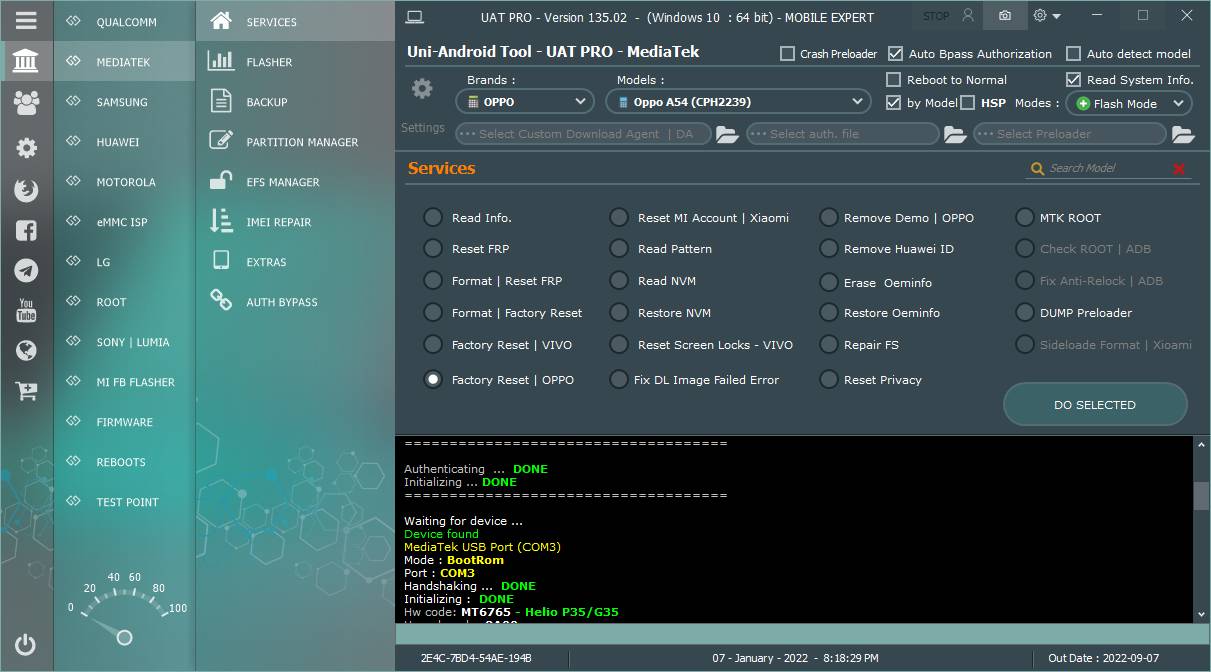The height and width of the screenshot is (672, 1211).
Task: Browse folder for Custom Download Agent
Action: [x=727, y=134]
